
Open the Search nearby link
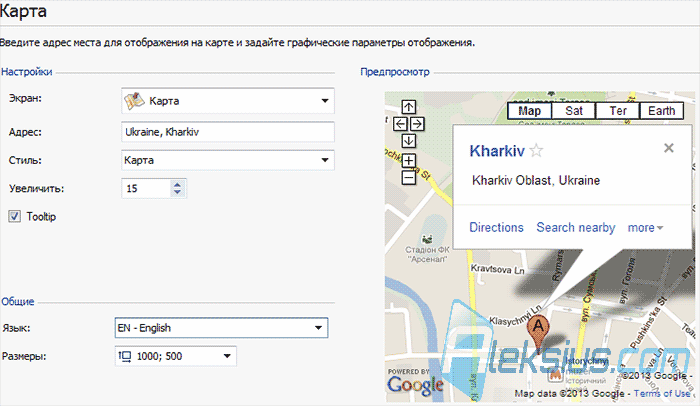576,227
